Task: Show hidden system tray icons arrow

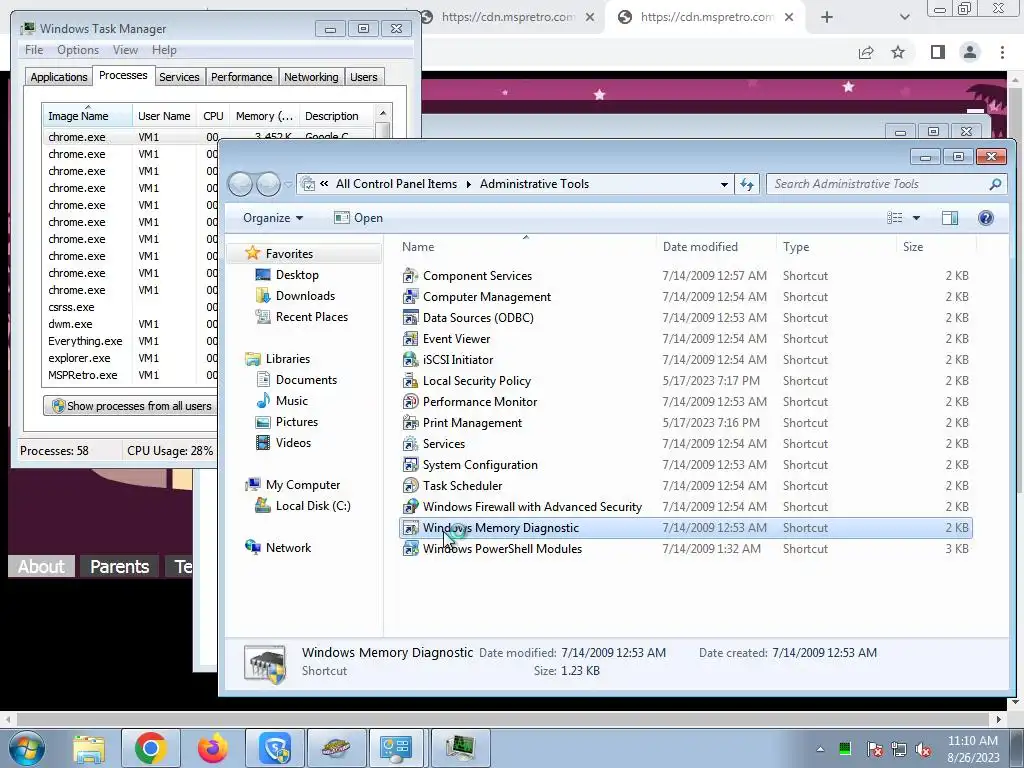Action: [820, 749]
